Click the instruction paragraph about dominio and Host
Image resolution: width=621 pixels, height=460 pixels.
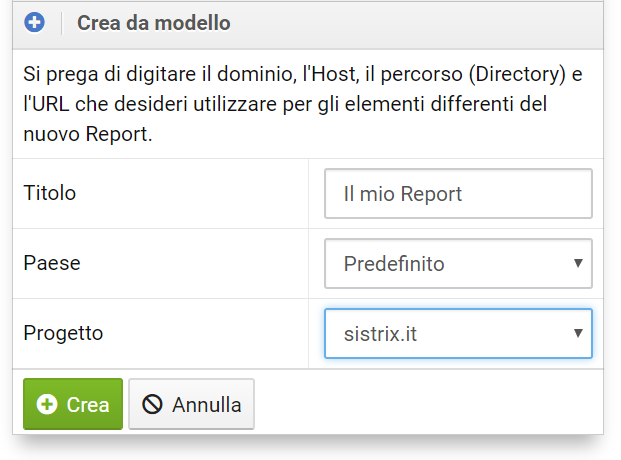[x=302, y=103]
